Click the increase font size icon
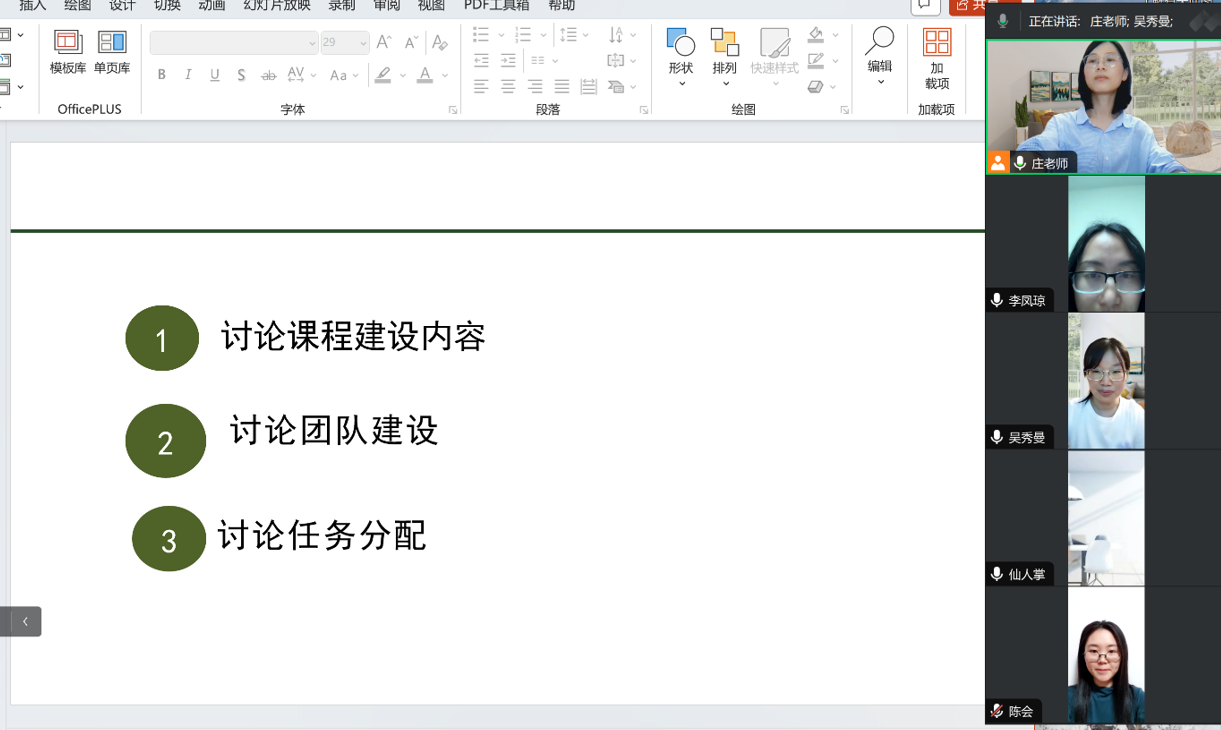This screenshot has width=1221, height=730. (384, 43)
